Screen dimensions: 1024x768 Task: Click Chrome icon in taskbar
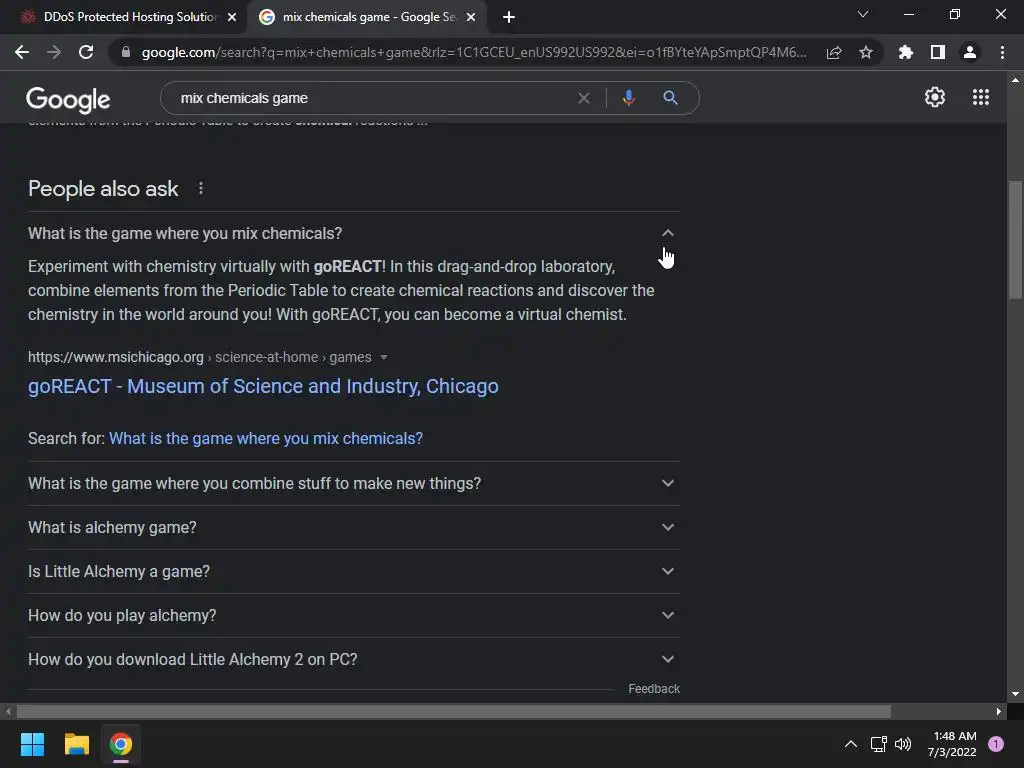[x=121, y=744]
